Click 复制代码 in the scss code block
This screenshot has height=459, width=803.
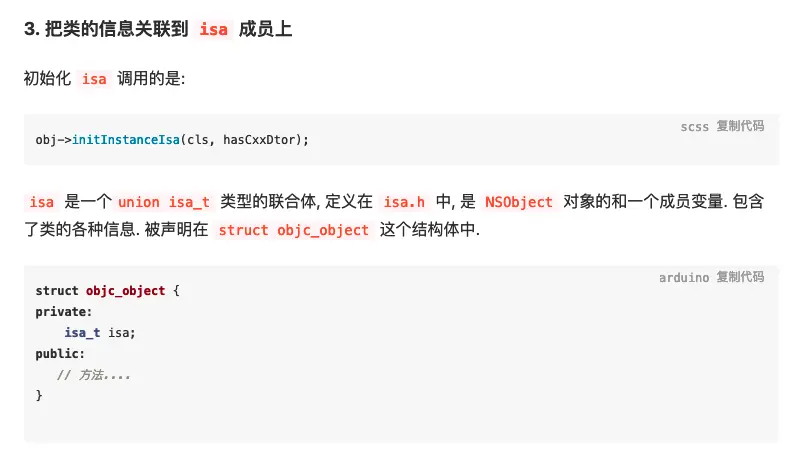(x=740, y=126)
